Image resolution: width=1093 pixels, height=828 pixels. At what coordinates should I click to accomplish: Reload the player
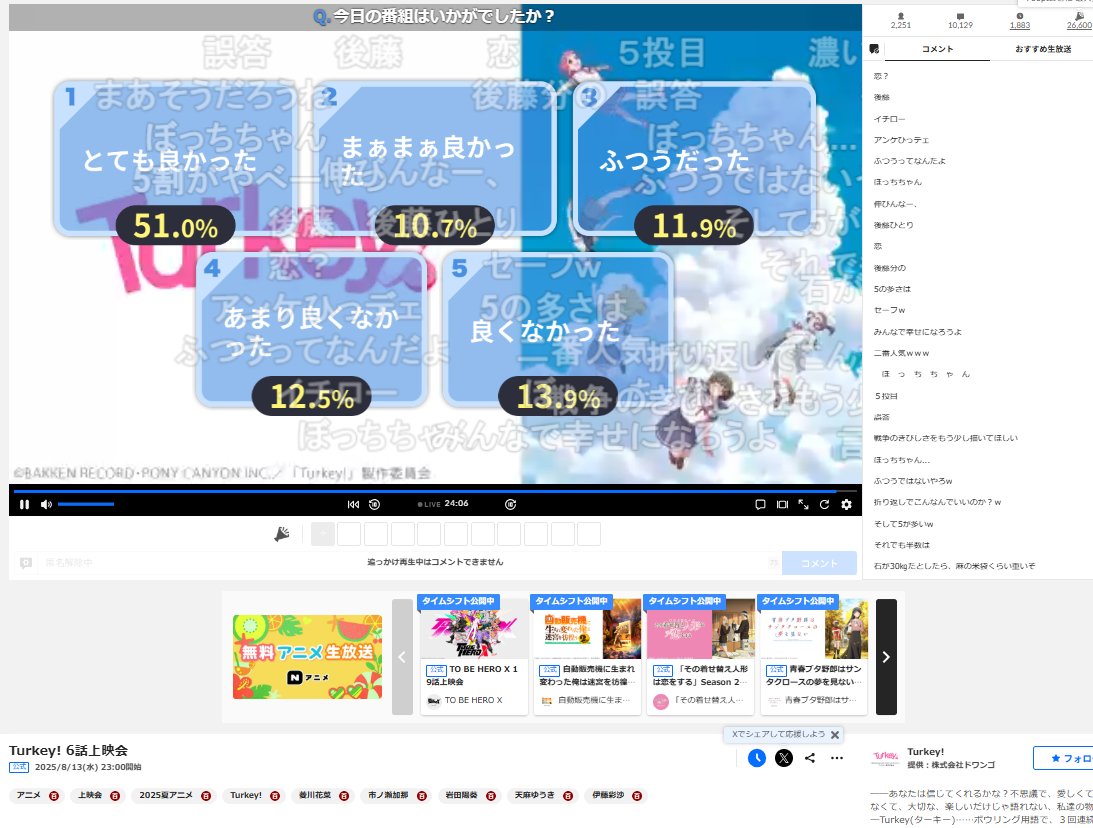click(x=825, y=505)
